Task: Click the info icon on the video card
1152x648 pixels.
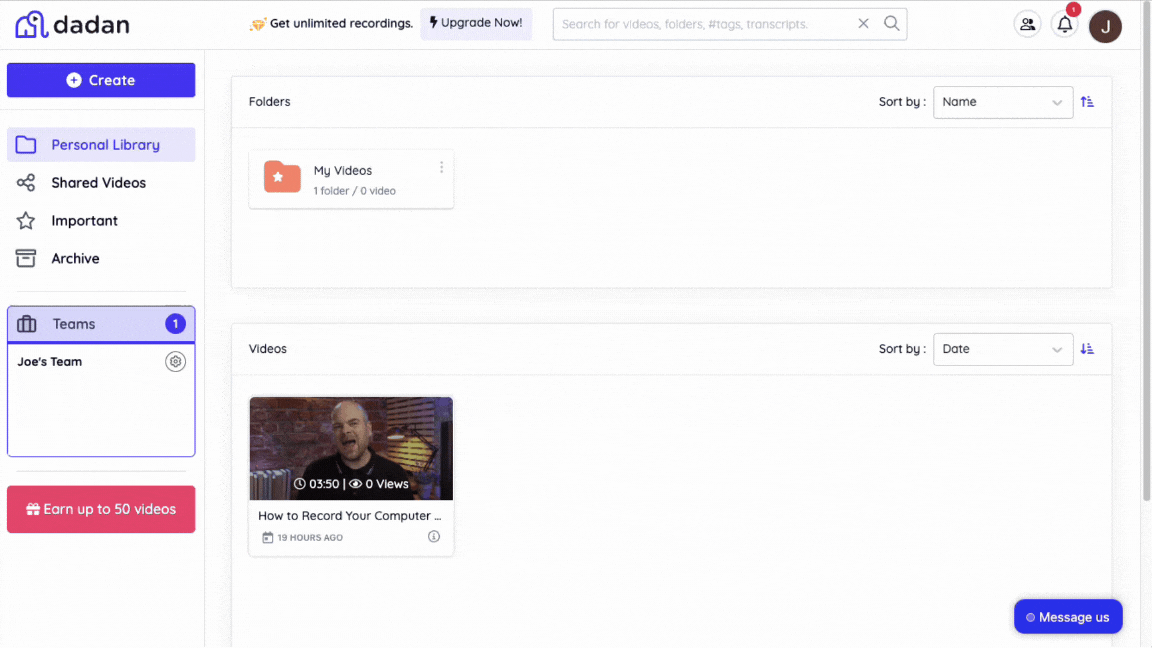Action: click(x=433, y=536)
